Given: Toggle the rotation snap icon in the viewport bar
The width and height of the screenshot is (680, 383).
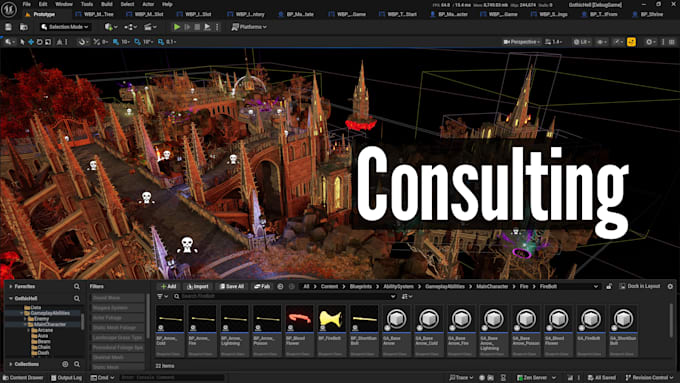Looking at the screenshot, I should tap(137, 42).
